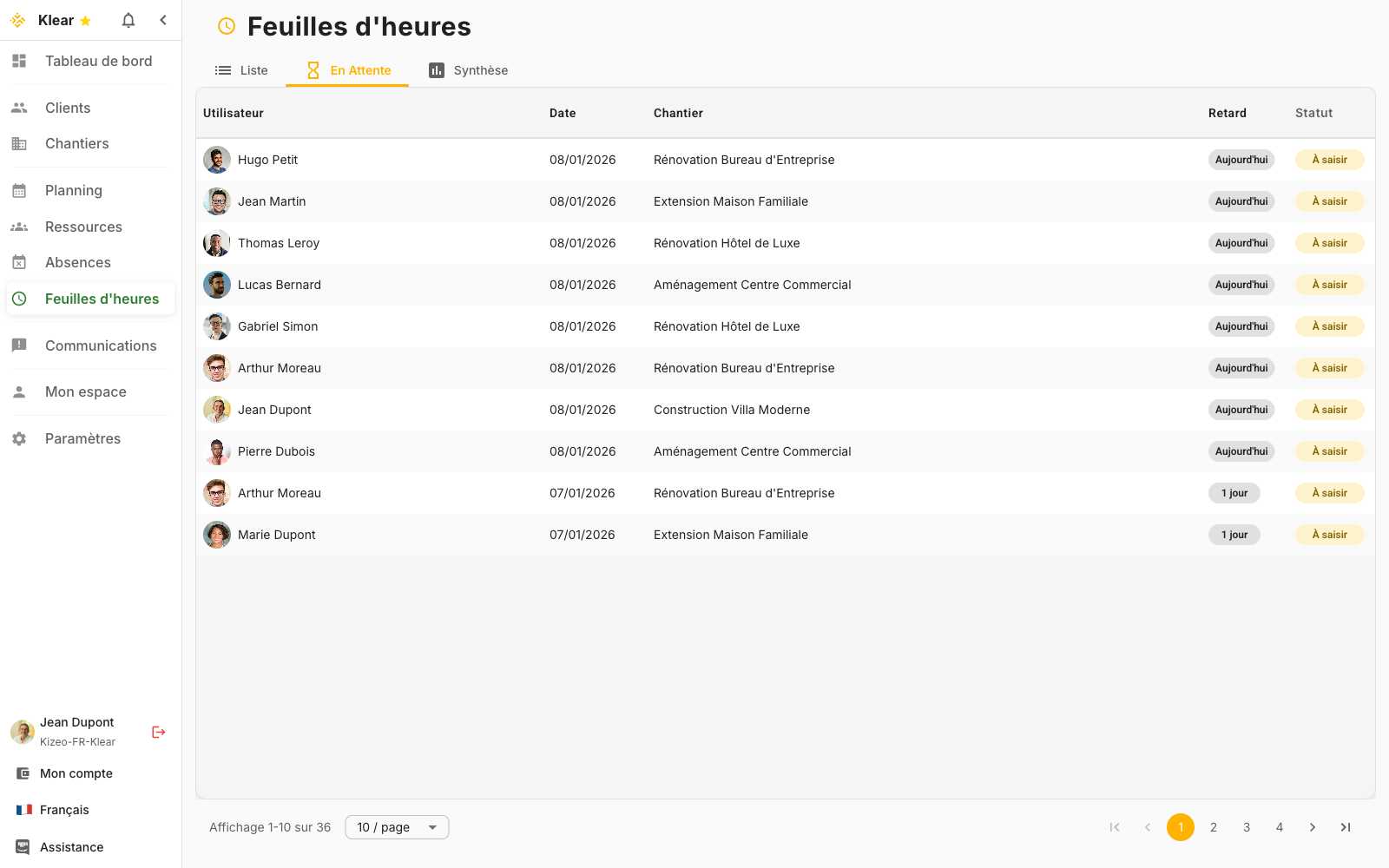Collapse the sidebar with the chevron arrow
Screen dimensions: 1389x868
click(163, 20)
